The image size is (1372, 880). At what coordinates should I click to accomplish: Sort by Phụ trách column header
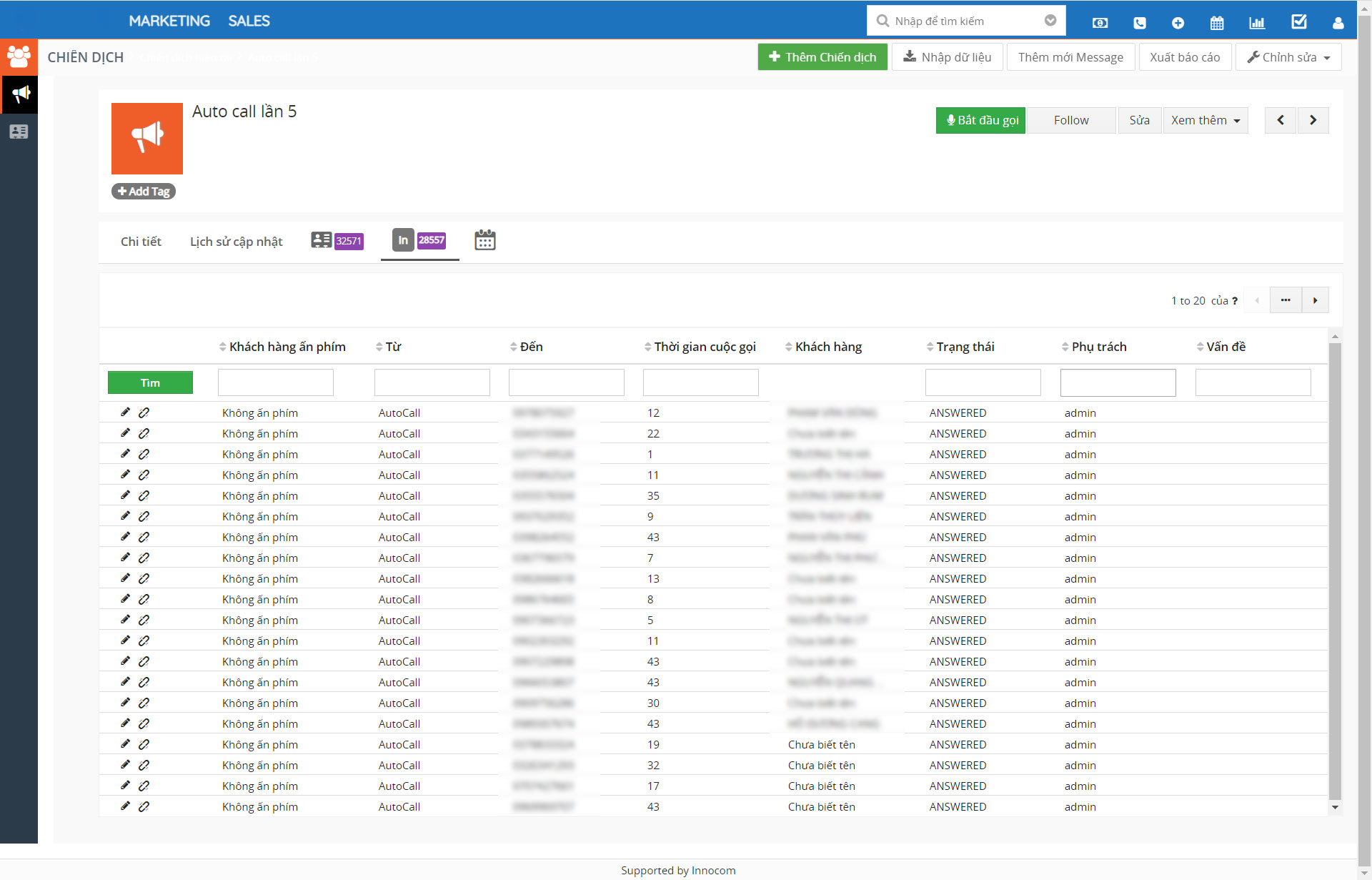coord(1094,347)
